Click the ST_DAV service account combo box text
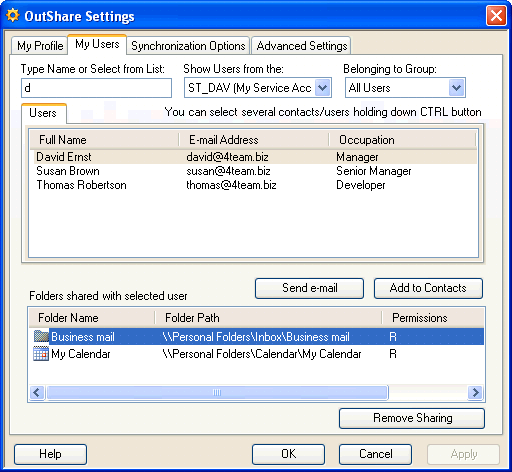This screenshot has height=472, width=512. [x=249, y=88]
